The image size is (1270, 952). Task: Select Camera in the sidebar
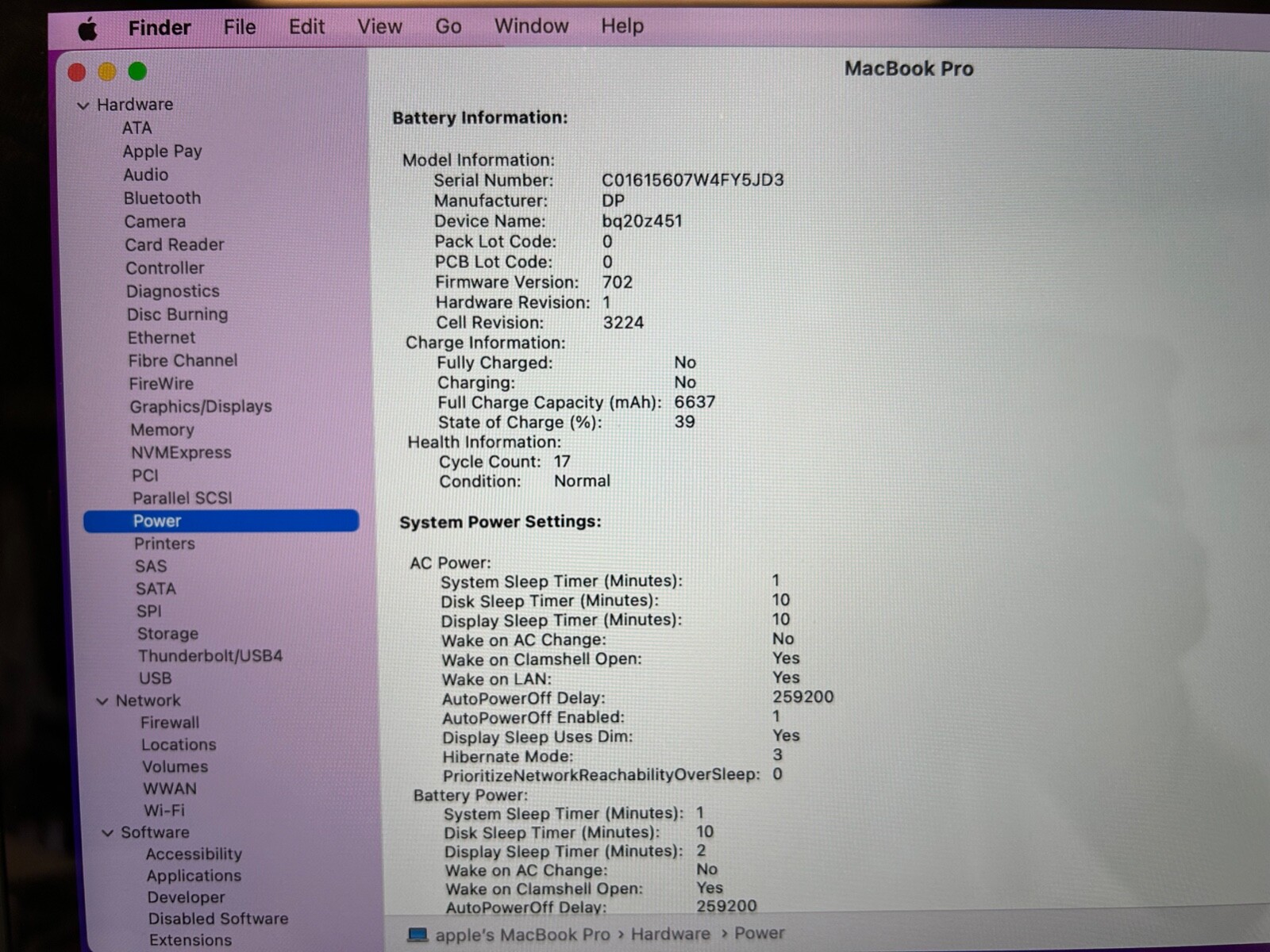coord(155,221)
